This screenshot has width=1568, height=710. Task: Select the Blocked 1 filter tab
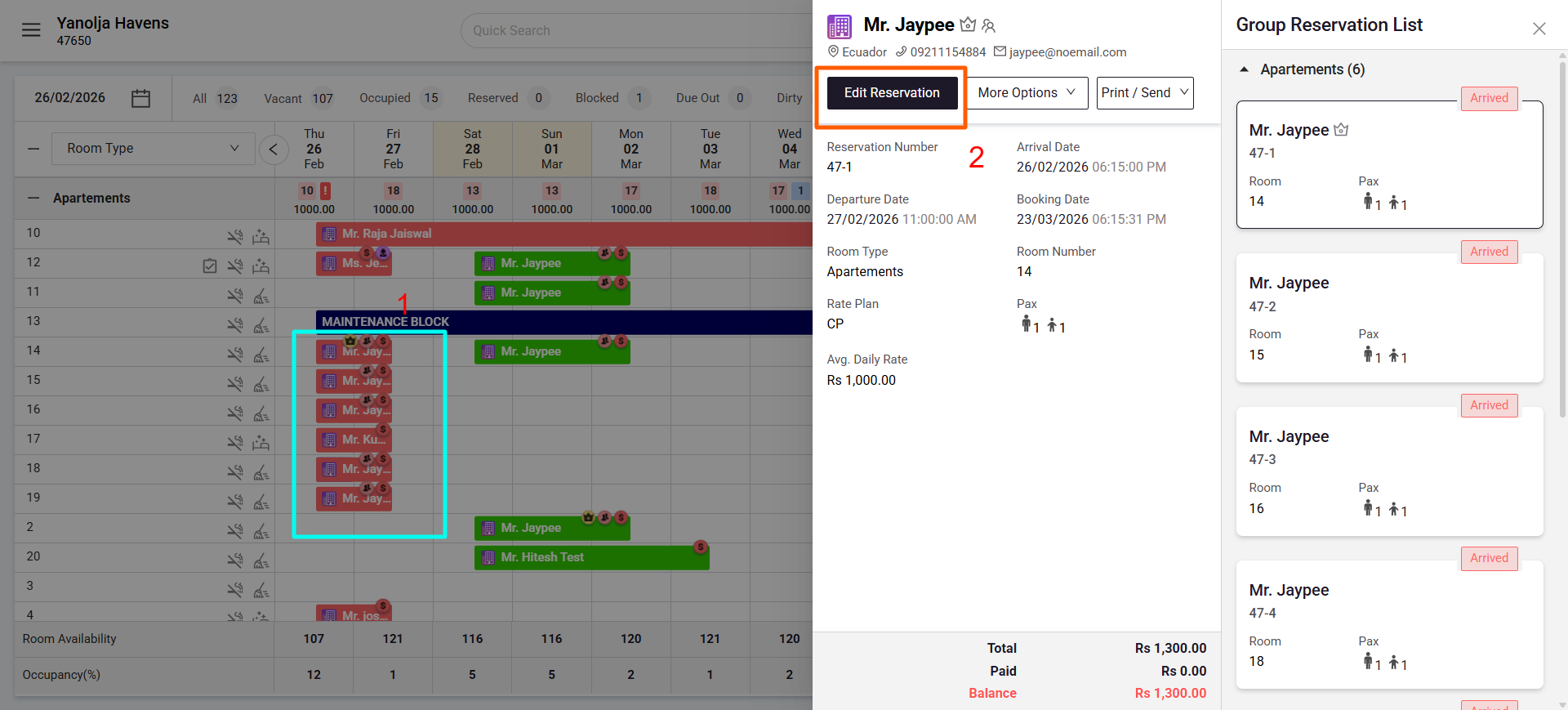click(612, 98)
